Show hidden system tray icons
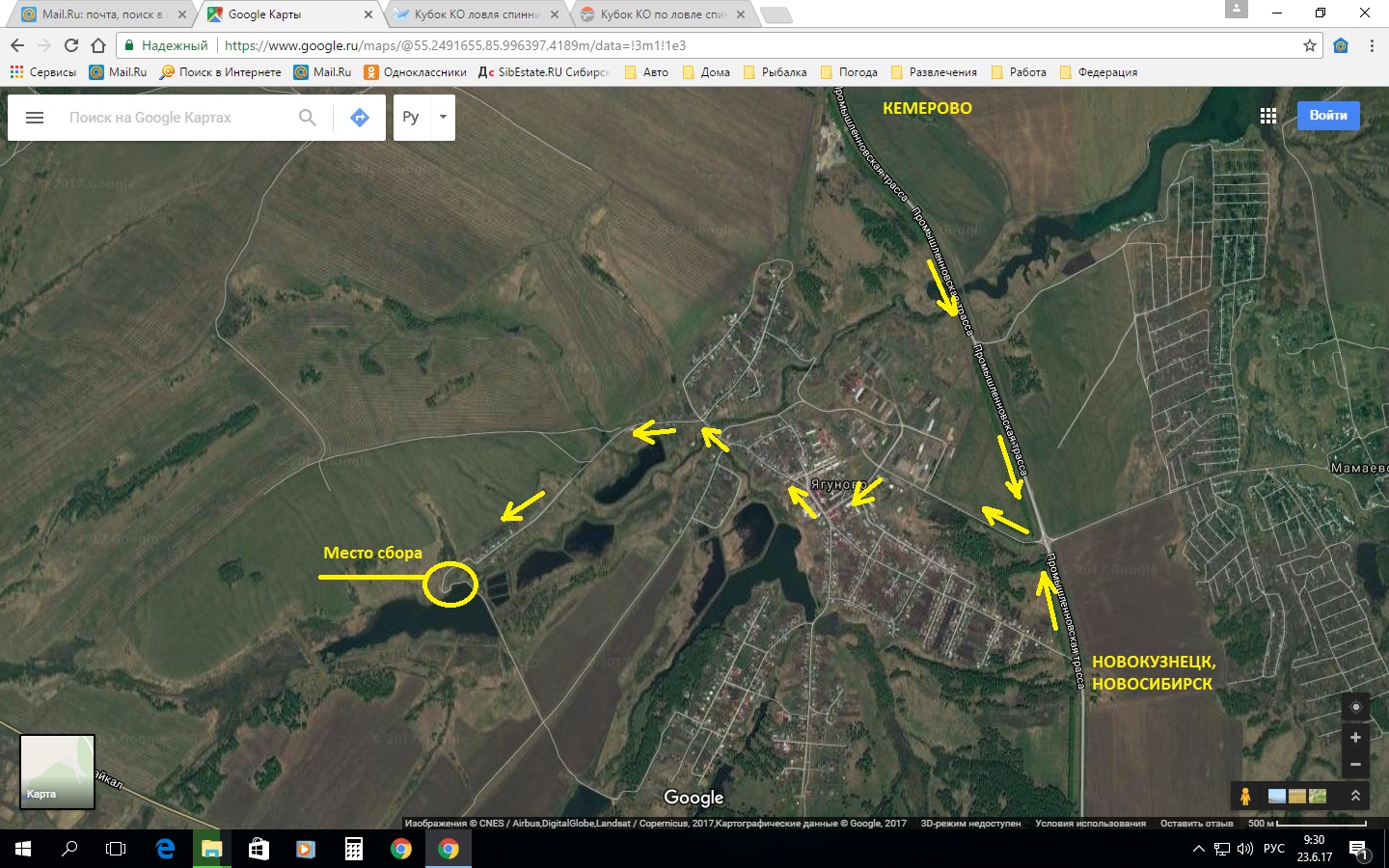This screenshot has width=1389, height=868. click(x=1198, y=849)
